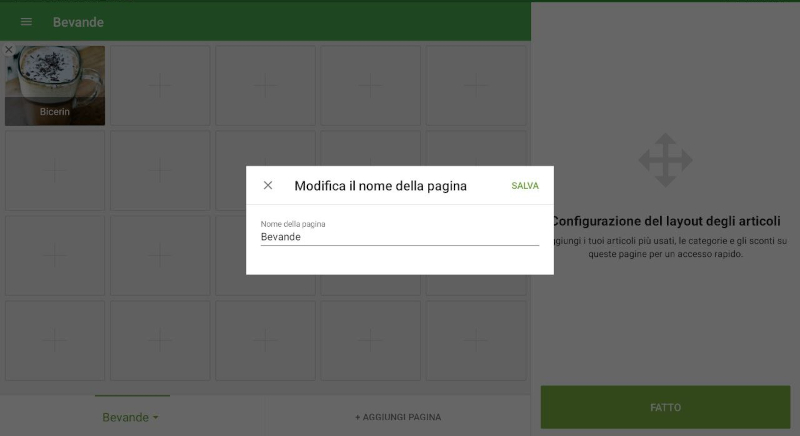The image size is (800, 436).
Task: Save the page name with SALVA
Action: [x=525, y=186]
